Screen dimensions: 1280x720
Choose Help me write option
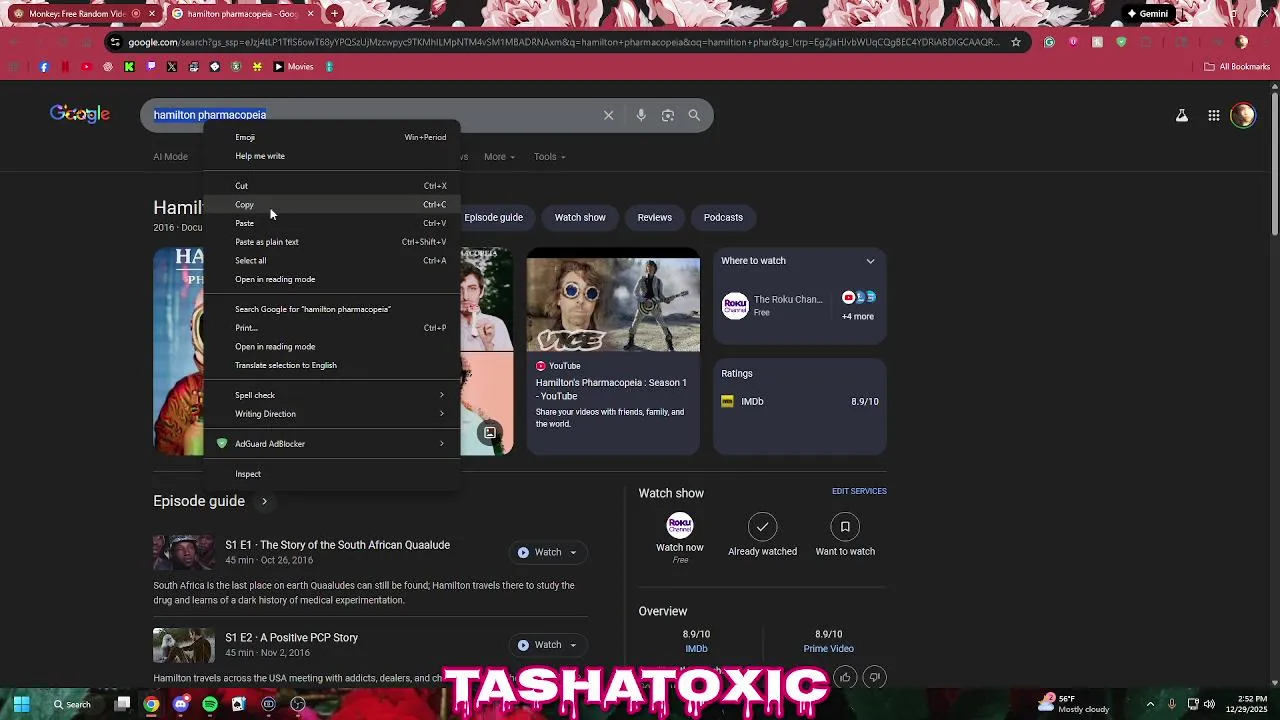coord(332,156)
